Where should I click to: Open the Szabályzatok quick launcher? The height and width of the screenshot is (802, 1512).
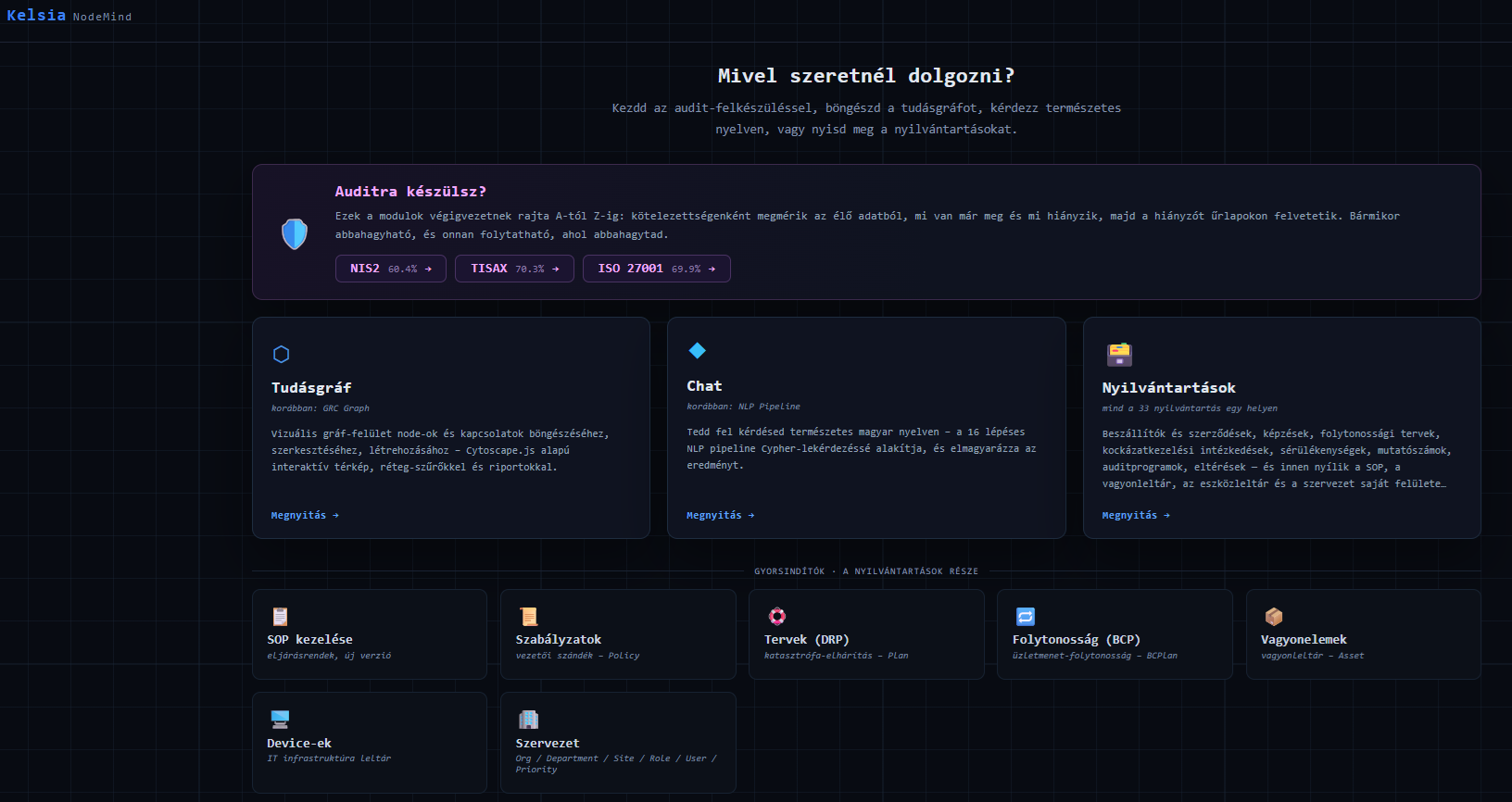(618, 634)
